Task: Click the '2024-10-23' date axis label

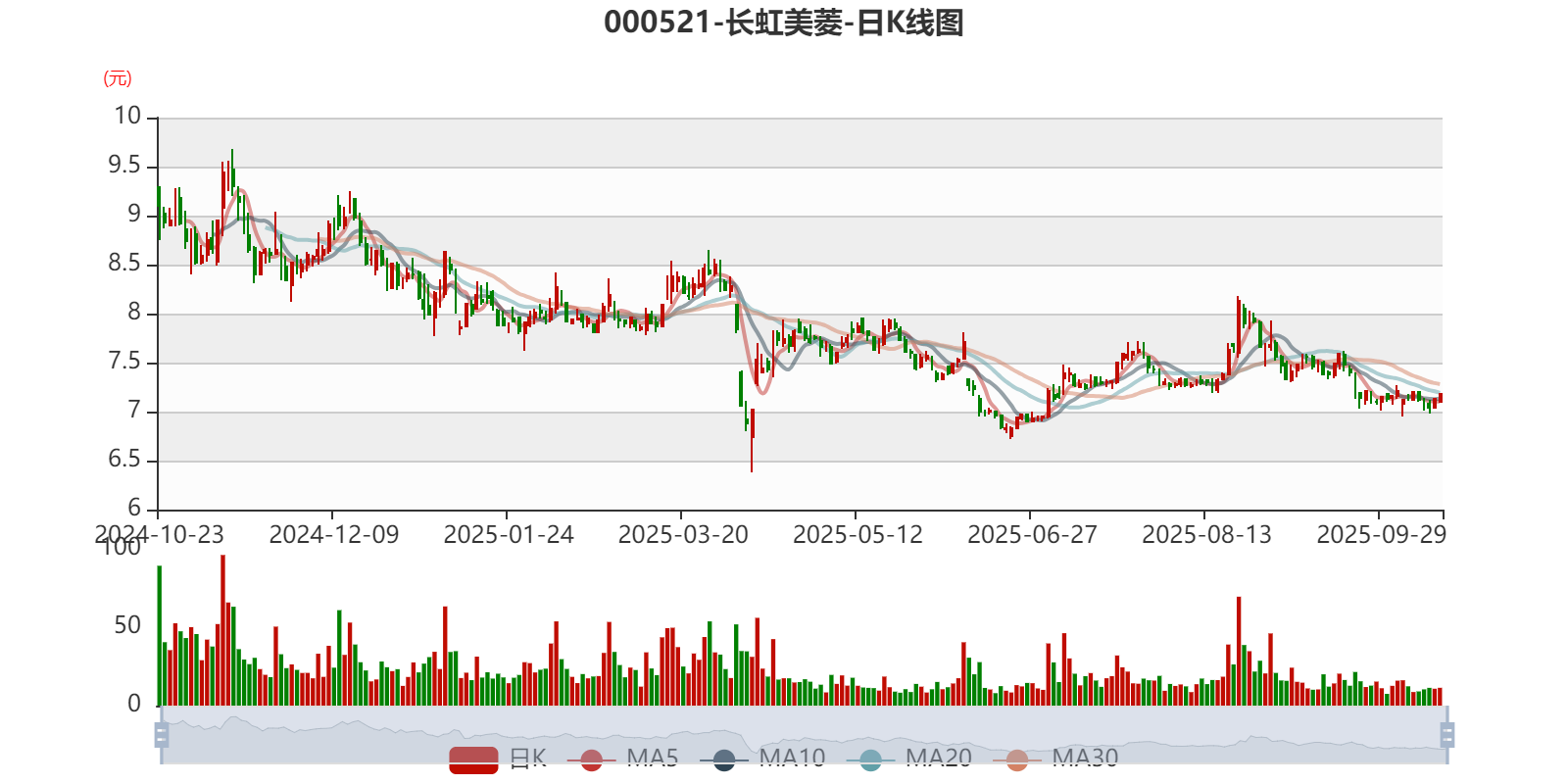Action: coord(159,534)
